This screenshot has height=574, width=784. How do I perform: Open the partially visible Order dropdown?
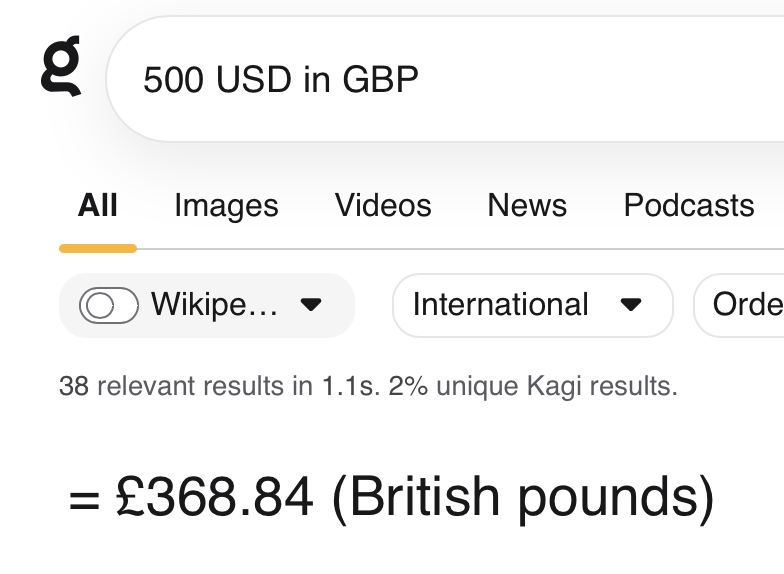coord(746,305)
